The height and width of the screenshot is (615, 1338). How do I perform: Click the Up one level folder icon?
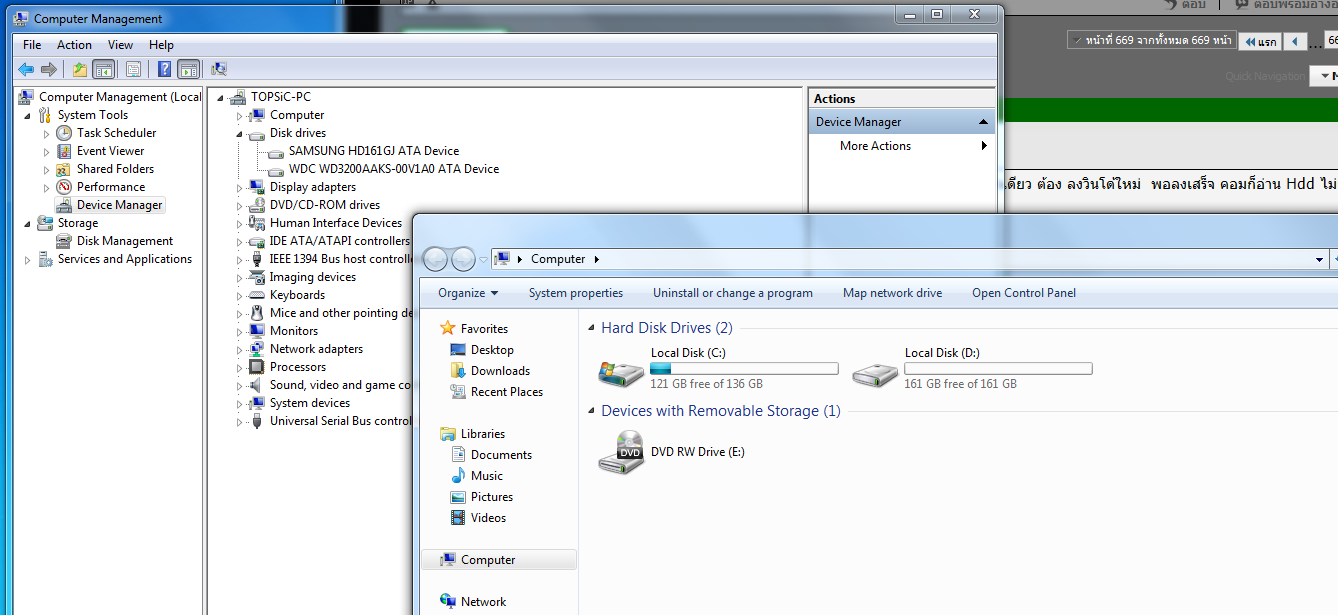tap(80, 70)
